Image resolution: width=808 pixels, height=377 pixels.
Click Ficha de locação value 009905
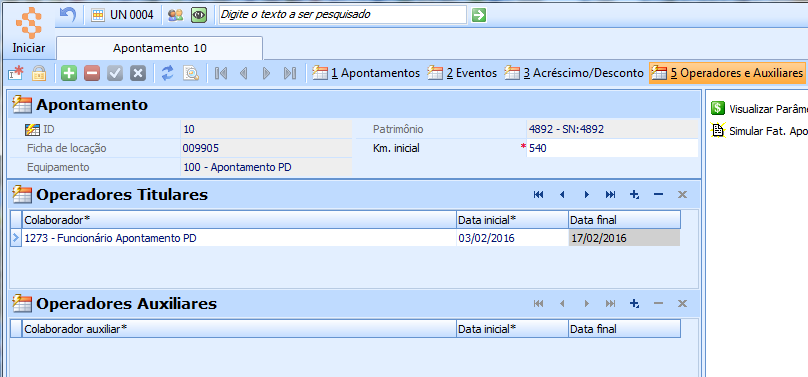[x=266, y=148]
